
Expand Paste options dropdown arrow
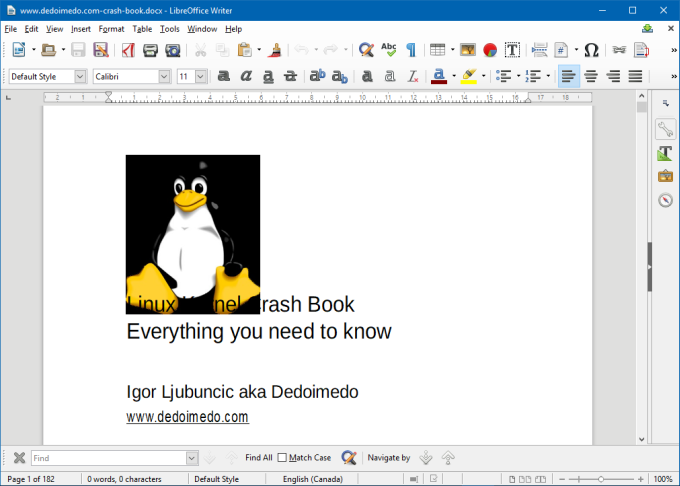[x=259, y=50]
